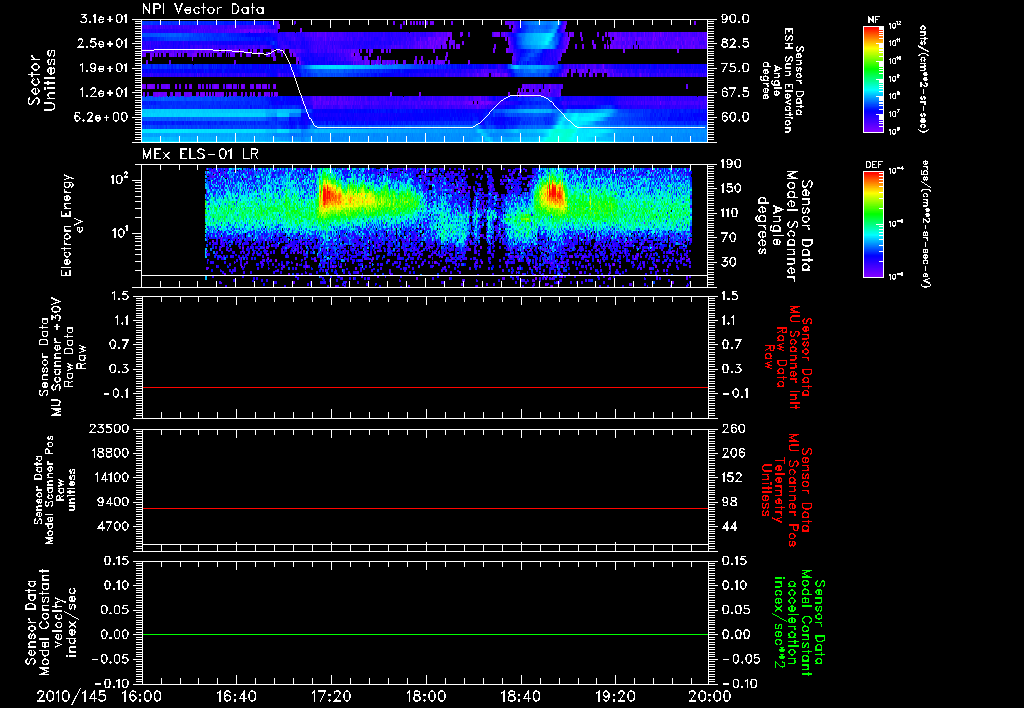Click the 190 scanner angle tick label
The image size is (1024, 708).
(x=732, y=164)
